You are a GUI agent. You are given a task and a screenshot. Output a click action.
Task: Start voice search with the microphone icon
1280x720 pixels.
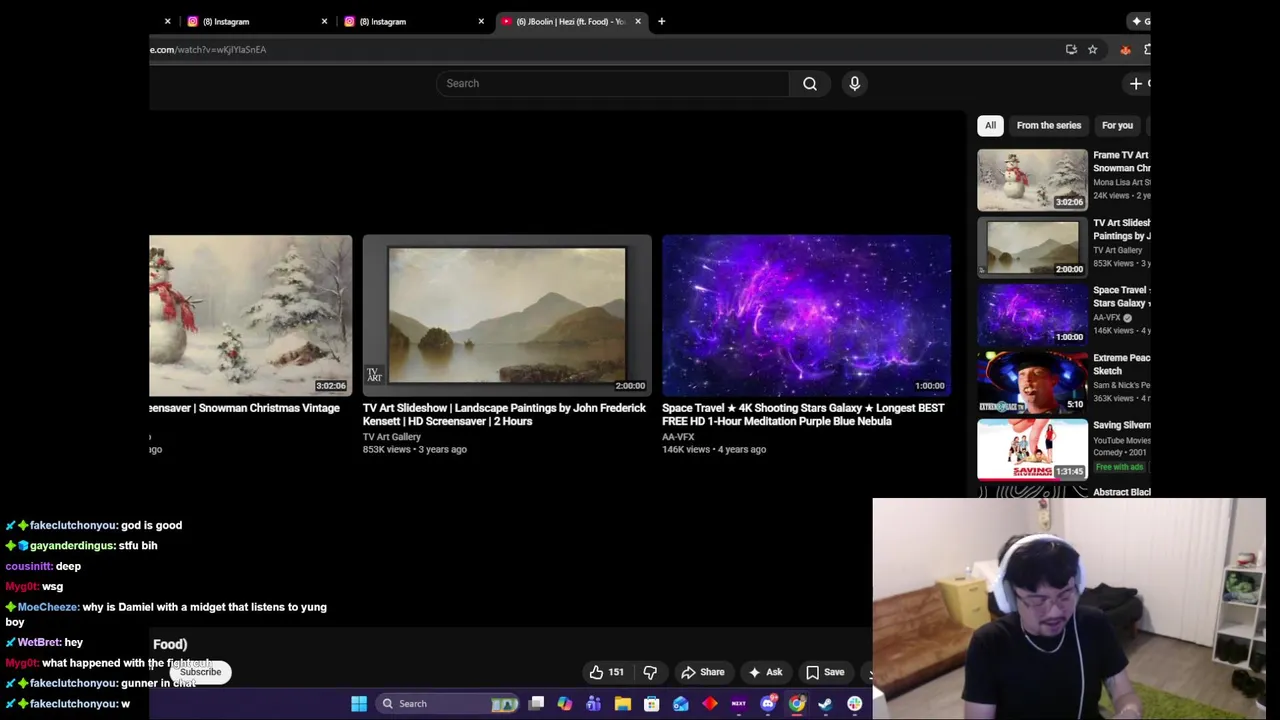coord(855,84)
